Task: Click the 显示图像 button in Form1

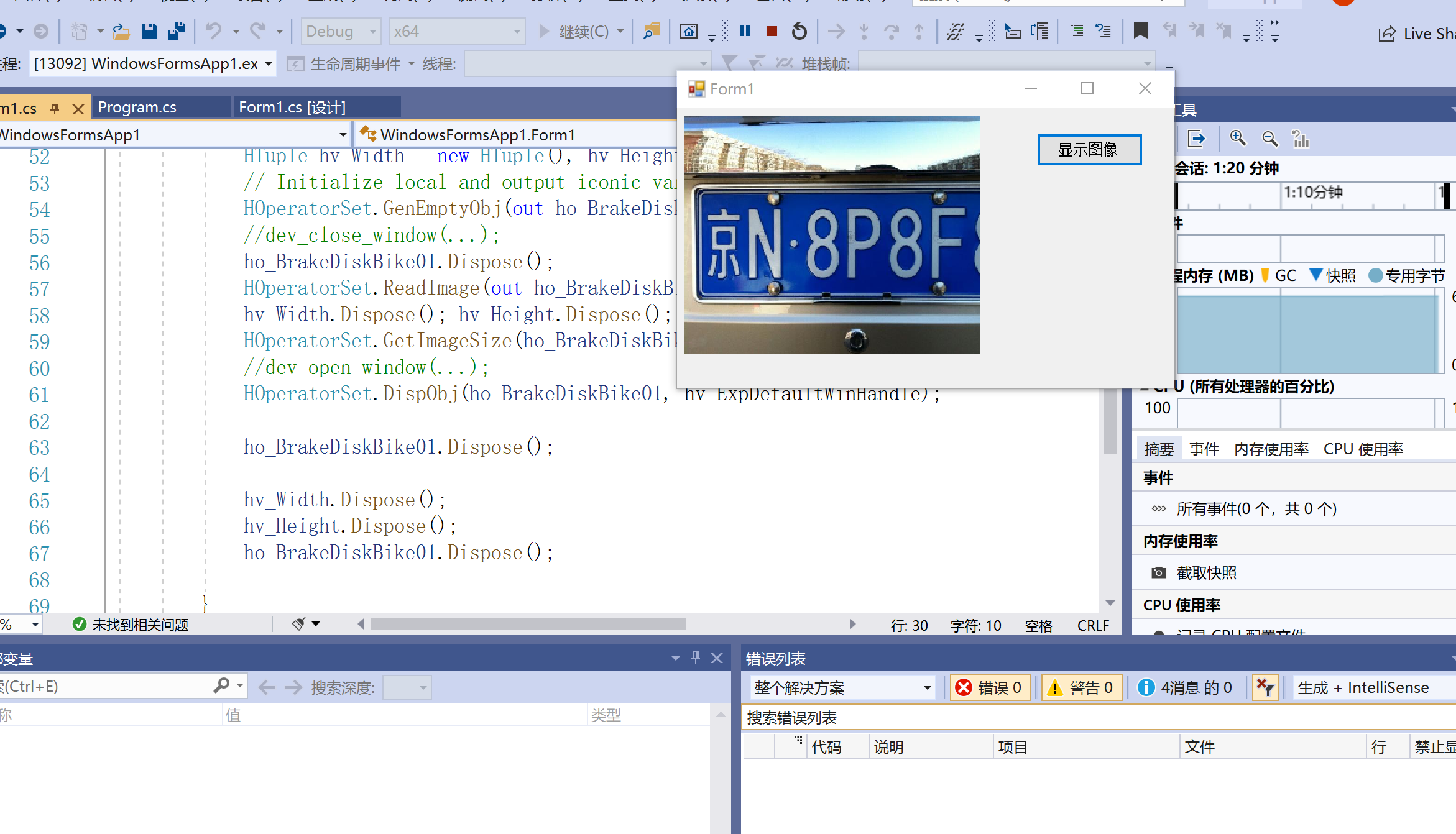Action: point(1089,149)
